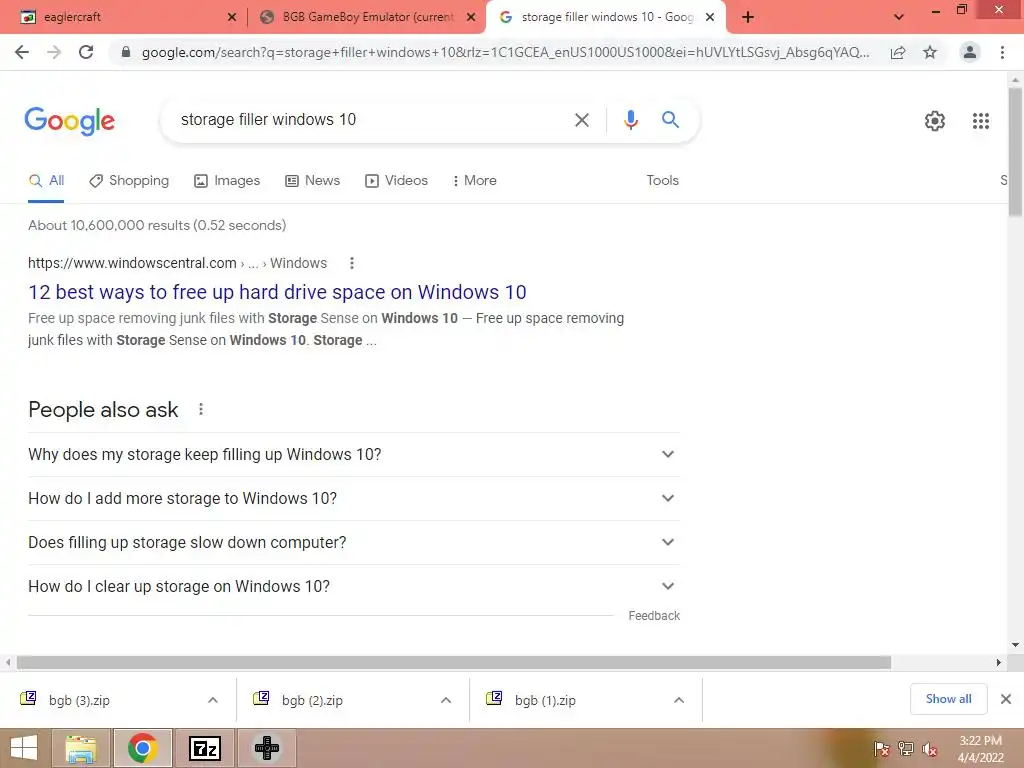Open Action Center flag in tray

click(x=881, y=748)
